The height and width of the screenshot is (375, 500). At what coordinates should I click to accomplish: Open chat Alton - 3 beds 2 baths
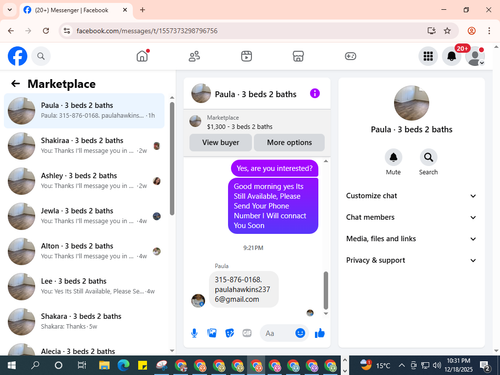click(84, 251)
